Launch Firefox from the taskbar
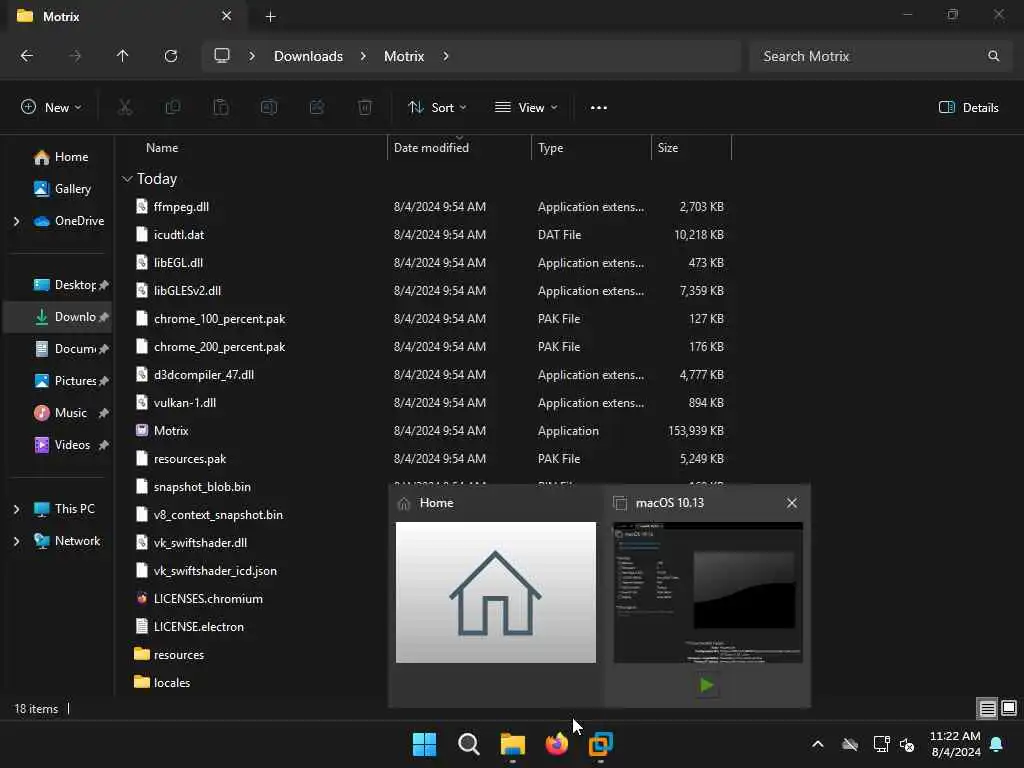 click(556, 744)
